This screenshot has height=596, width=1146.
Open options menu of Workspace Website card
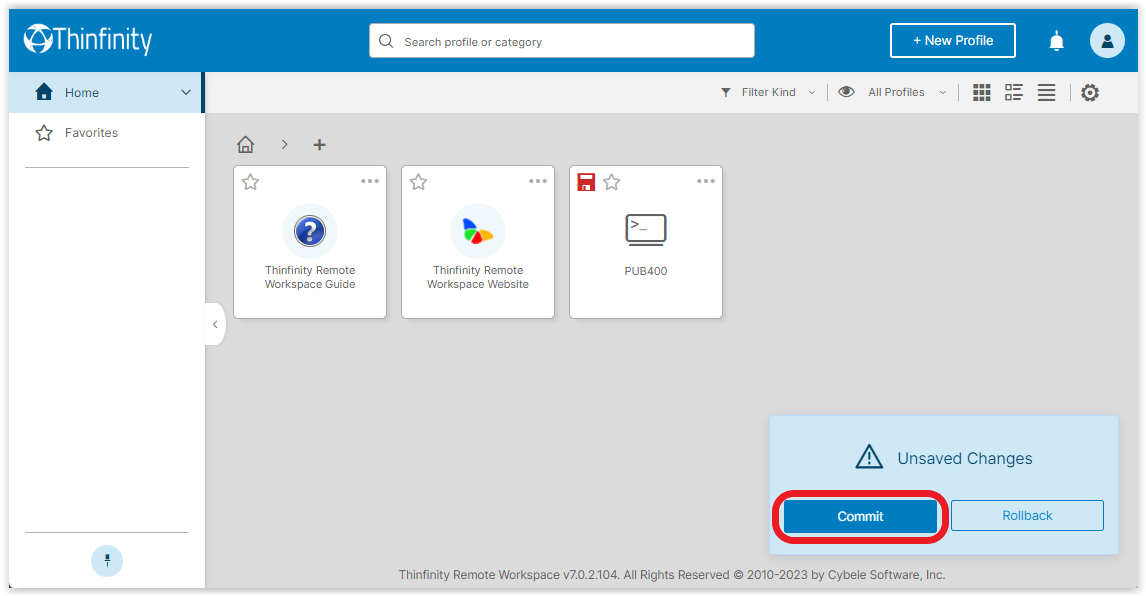tap(538, 181)
